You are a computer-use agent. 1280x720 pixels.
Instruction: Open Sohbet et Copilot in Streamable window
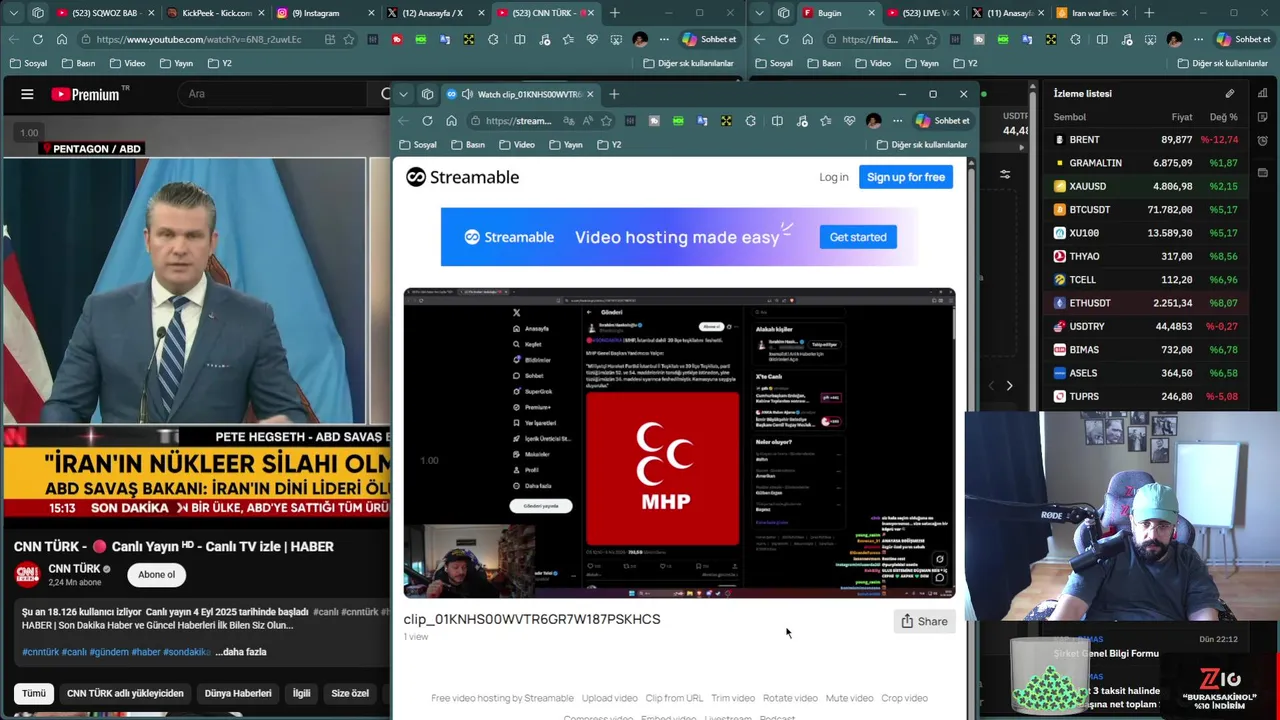coord(942,121)
